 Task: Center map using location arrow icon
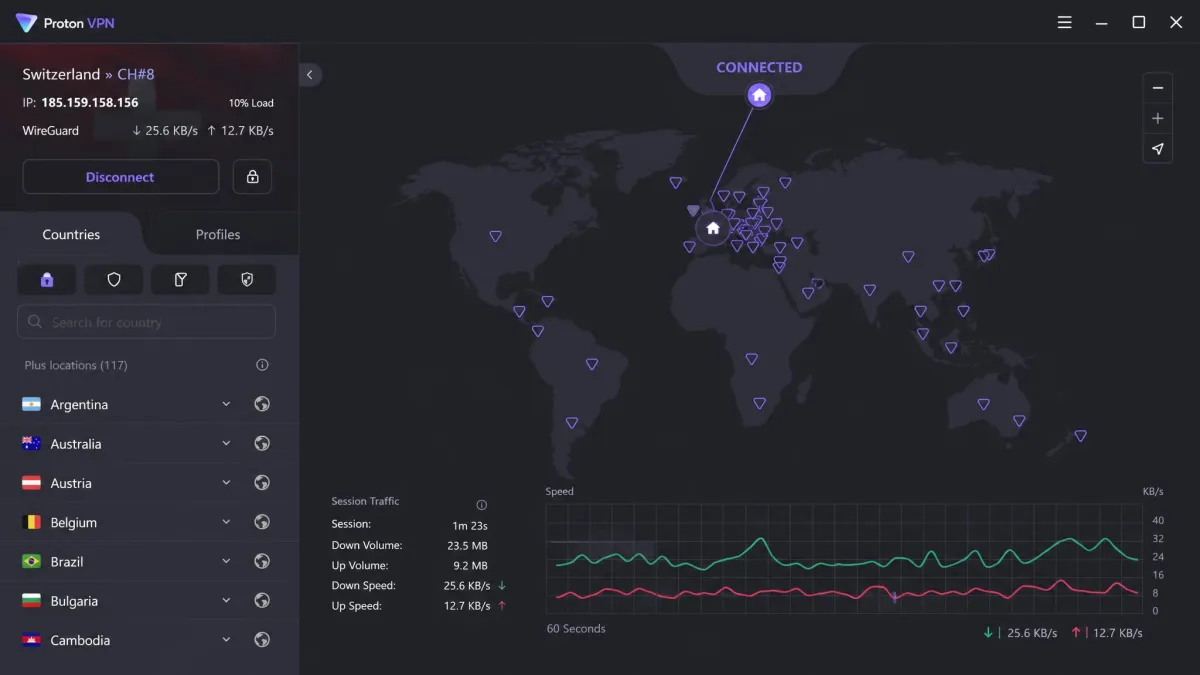pyautogui.click(x=1158, y=148)
